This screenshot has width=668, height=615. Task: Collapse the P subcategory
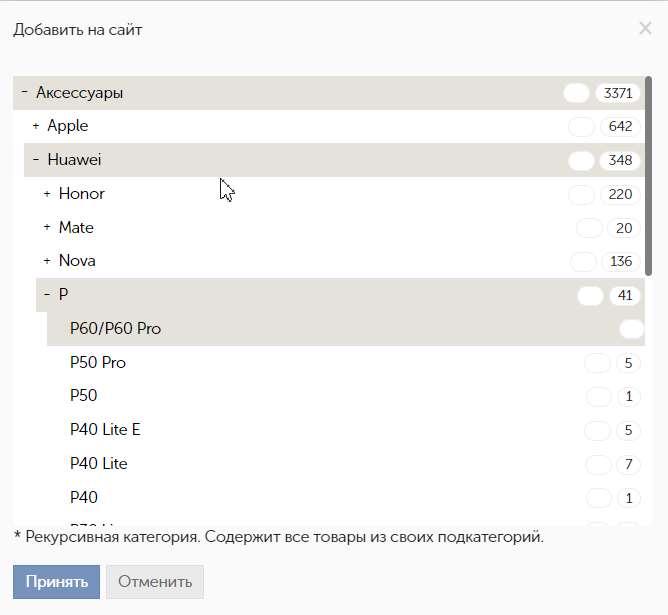47,295
